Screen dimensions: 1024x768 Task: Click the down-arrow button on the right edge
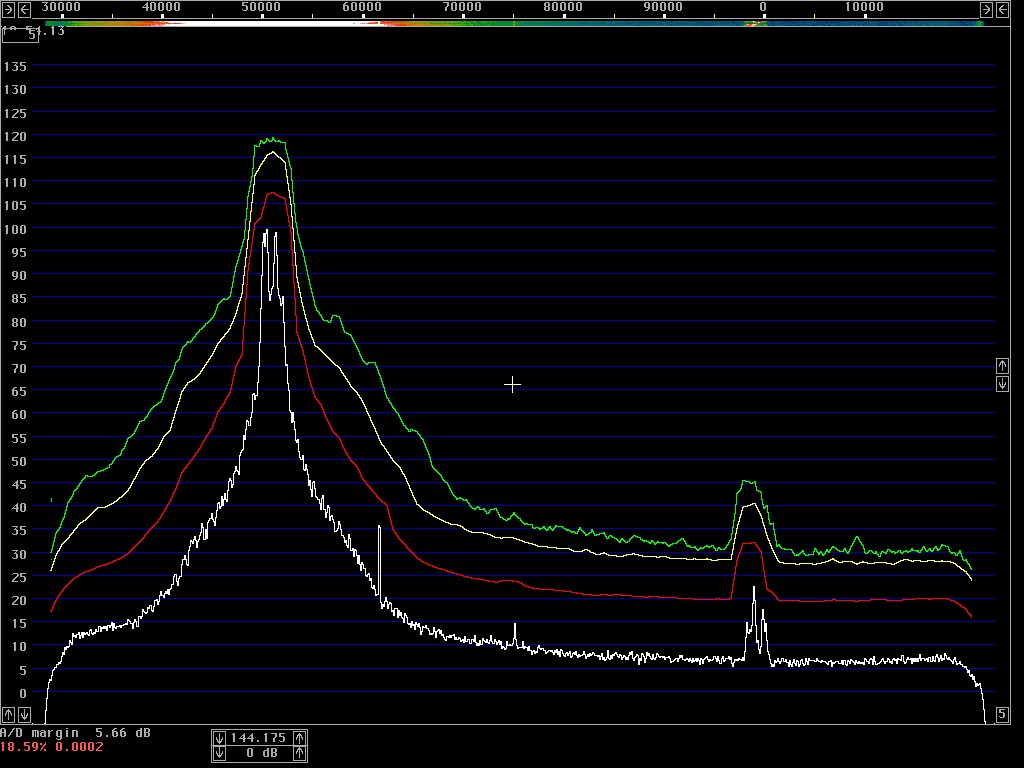coord(1002,383)
